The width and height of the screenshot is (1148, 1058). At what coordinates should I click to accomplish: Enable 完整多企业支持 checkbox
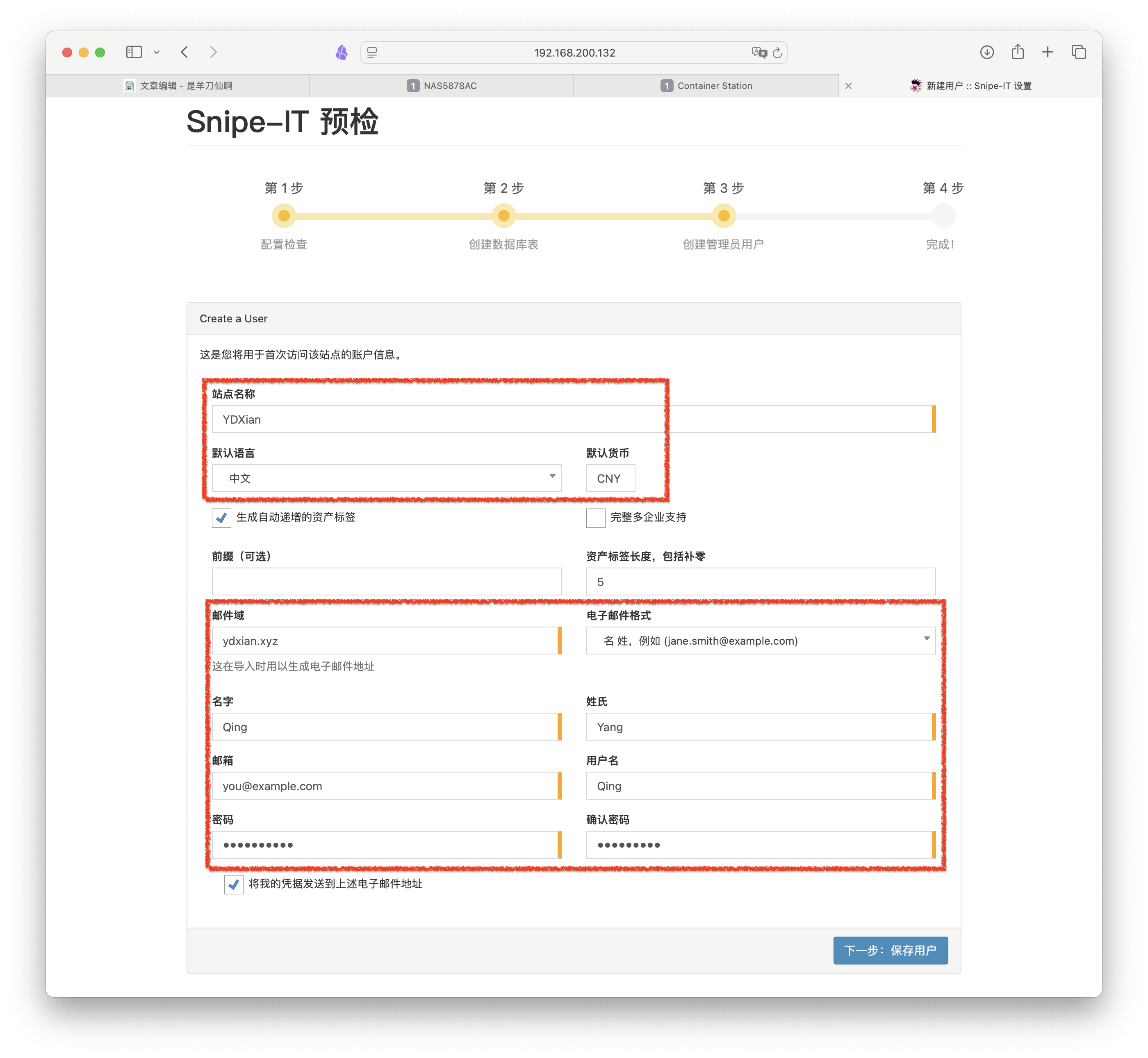pyautogui.click(x=595, y=518)
